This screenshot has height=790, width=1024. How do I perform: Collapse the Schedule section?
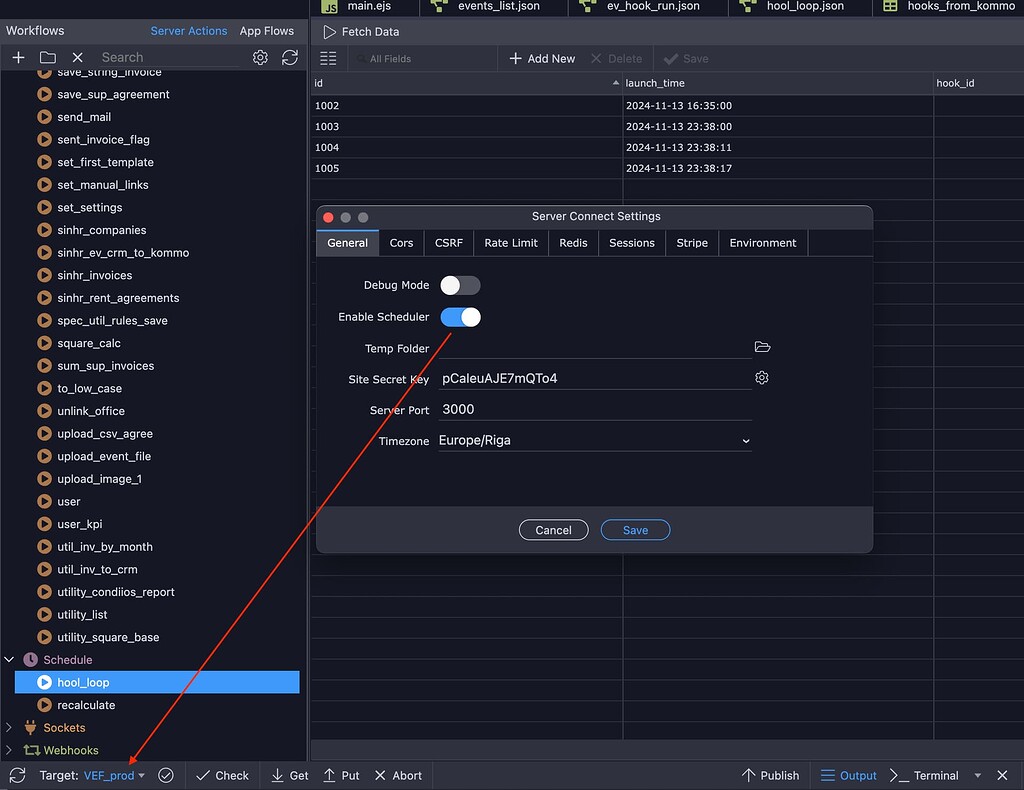tap(10, 659)
